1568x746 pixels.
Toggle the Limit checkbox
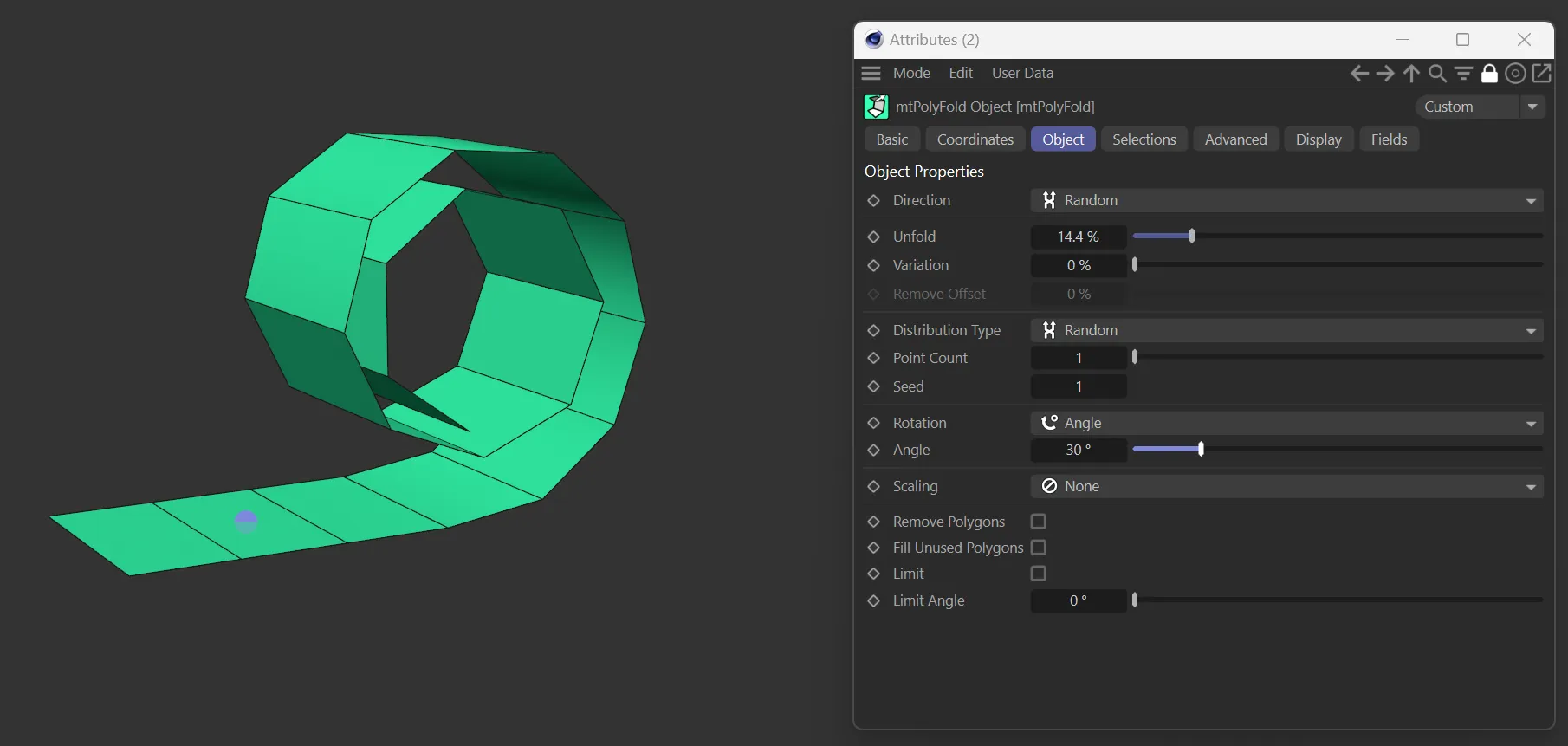[x=1039, y=574]
